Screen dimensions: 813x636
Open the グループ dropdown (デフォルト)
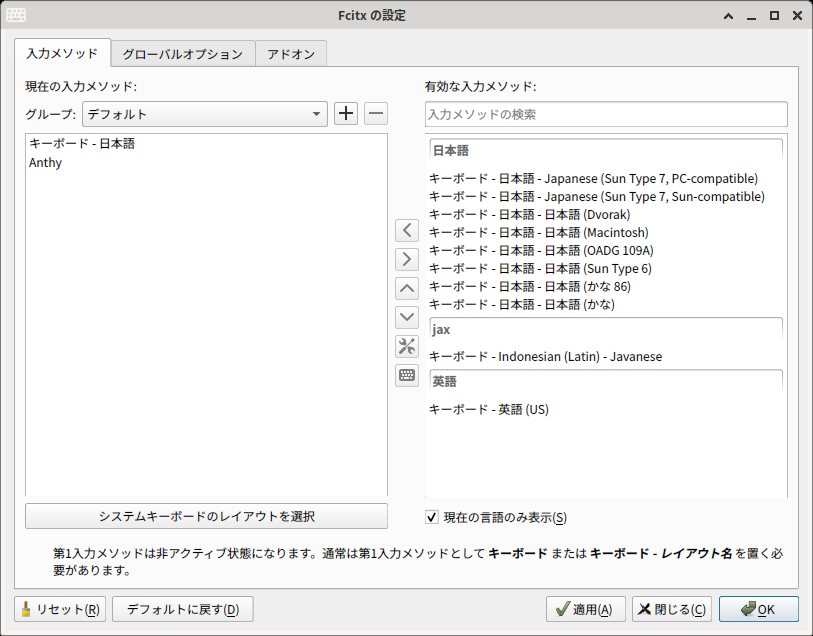[x=205, y=114]
